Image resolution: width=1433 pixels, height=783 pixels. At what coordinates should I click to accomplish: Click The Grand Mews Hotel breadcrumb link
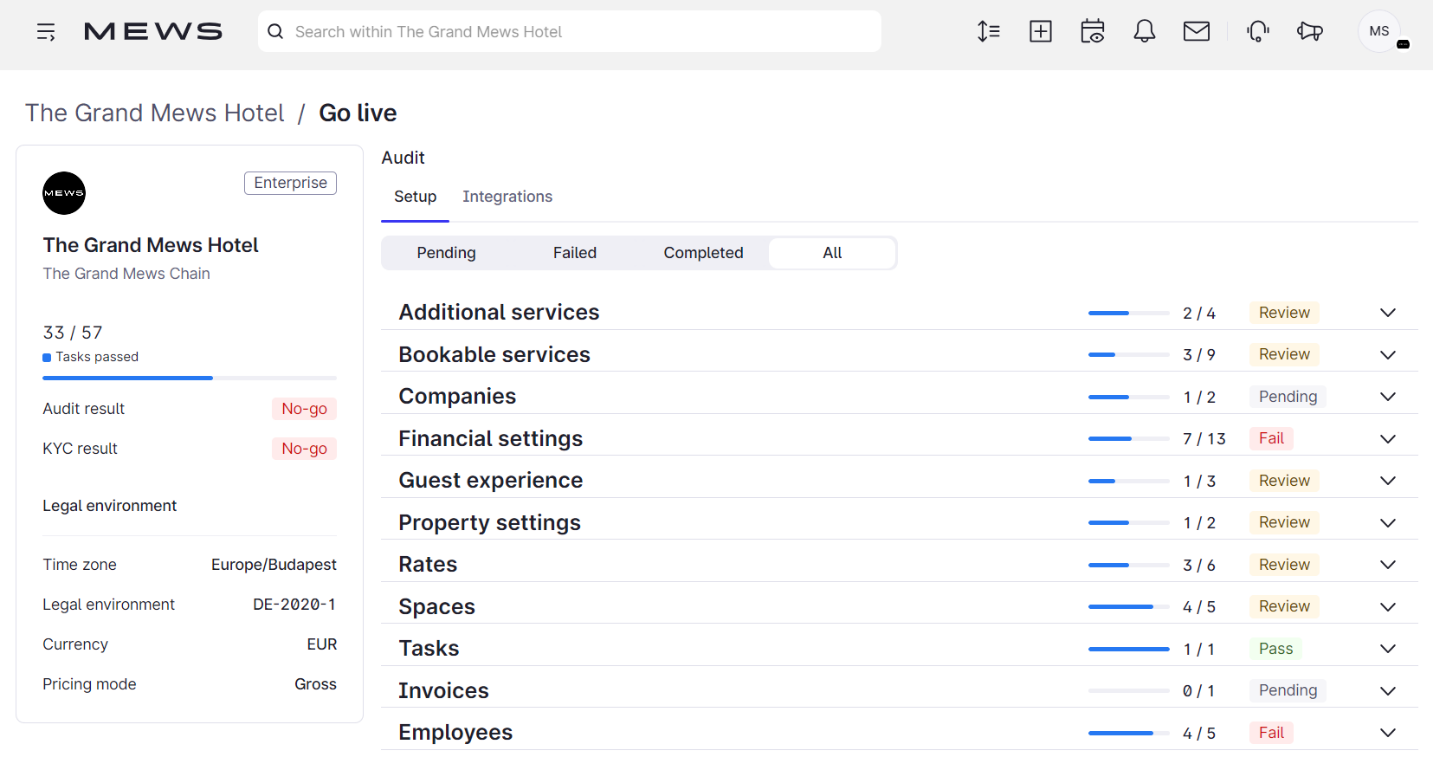(154, 112)
